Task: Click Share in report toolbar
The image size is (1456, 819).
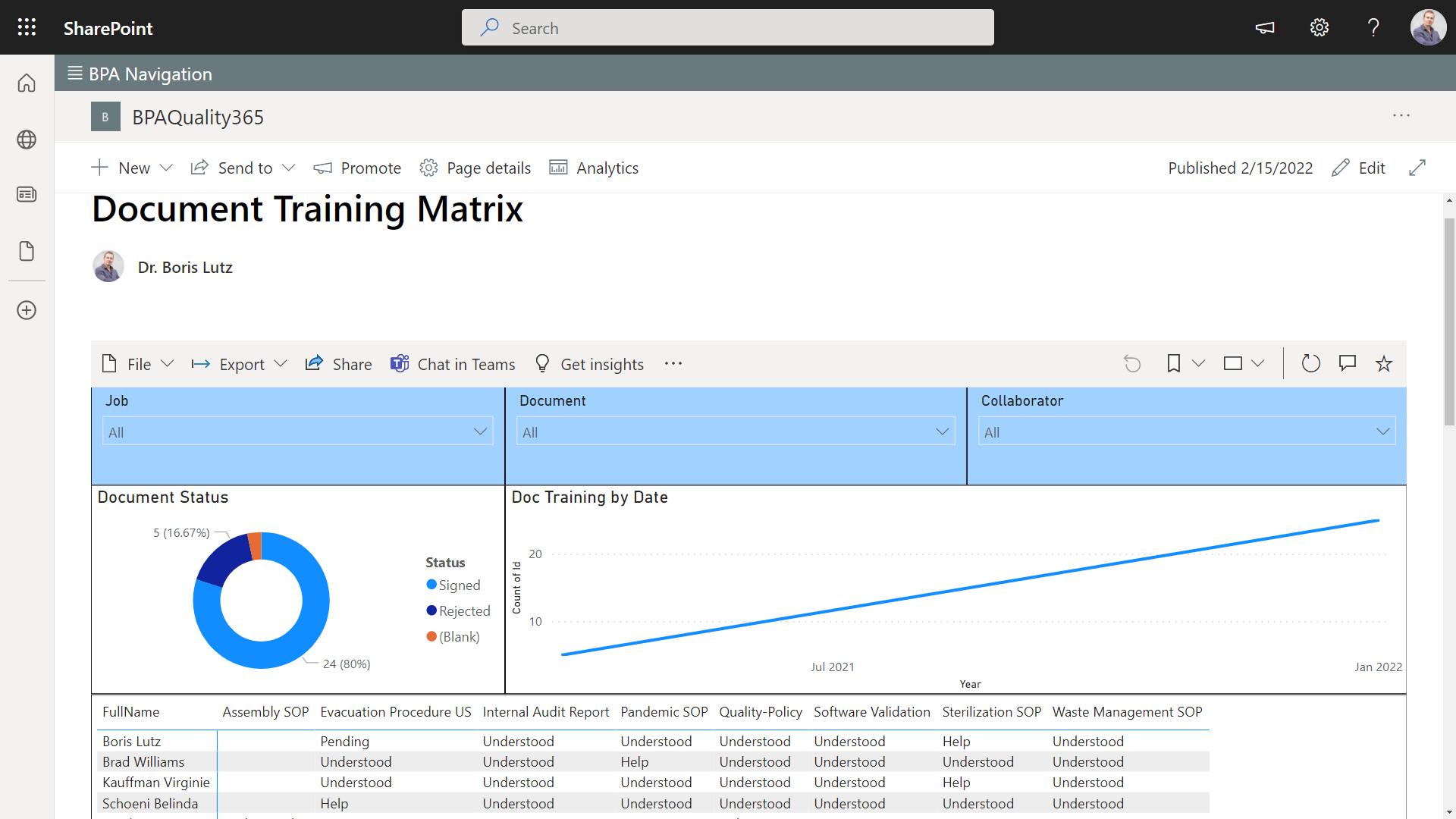Action: tap(338, 364)
